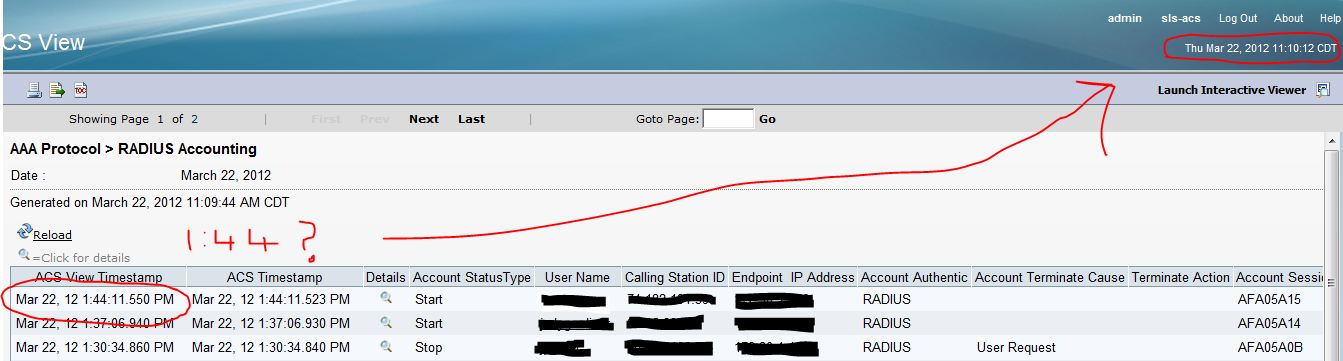This screenshot has height=361, width=1343.
Task: Click AAA Protocol > RADIUS Accounting heading
Action: click(x=133, y=149)
